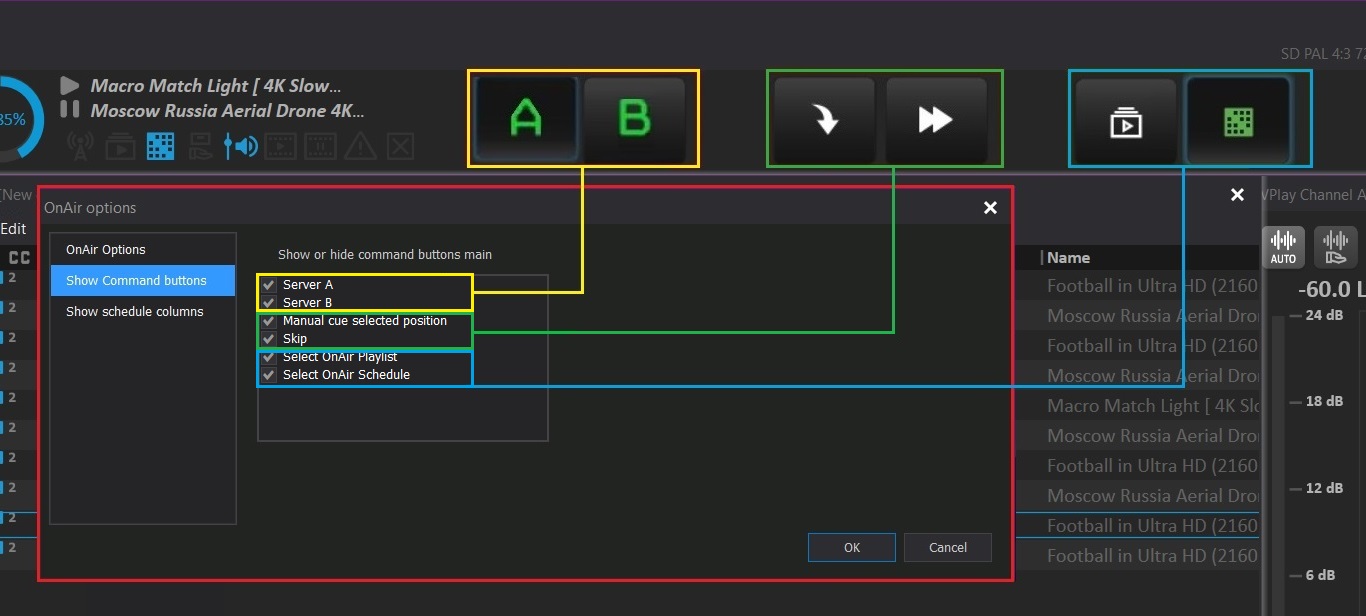Image resolution: width=1366 pixels, height=616 pixels.
Task: Click the Macro Match Light now-playing title
Action: [x=215, y=86]
